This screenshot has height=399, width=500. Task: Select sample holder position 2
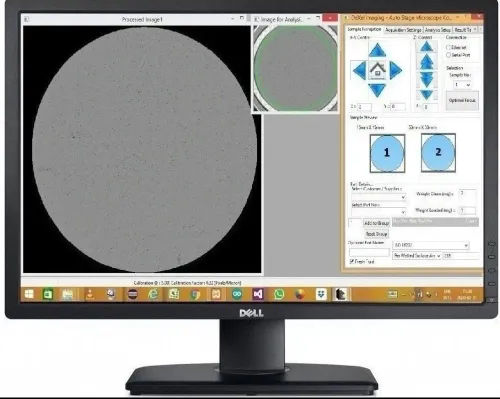click(x=438, y=153)
